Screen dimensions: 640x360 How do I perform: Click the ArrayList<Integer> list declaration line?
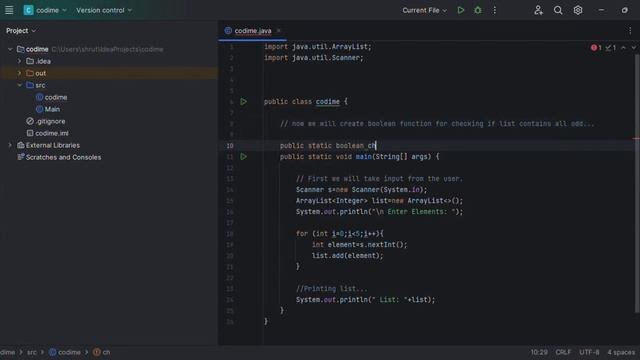pyautogui.click(x=379, y=201)
